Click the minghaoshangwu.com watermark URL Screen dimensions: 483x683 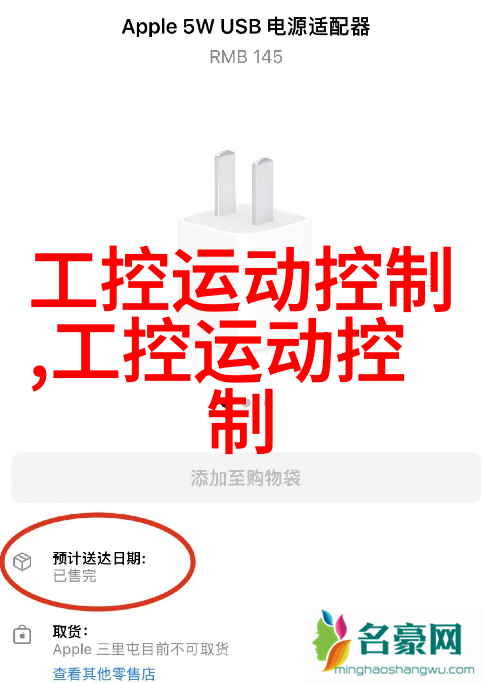click(404, 669)
